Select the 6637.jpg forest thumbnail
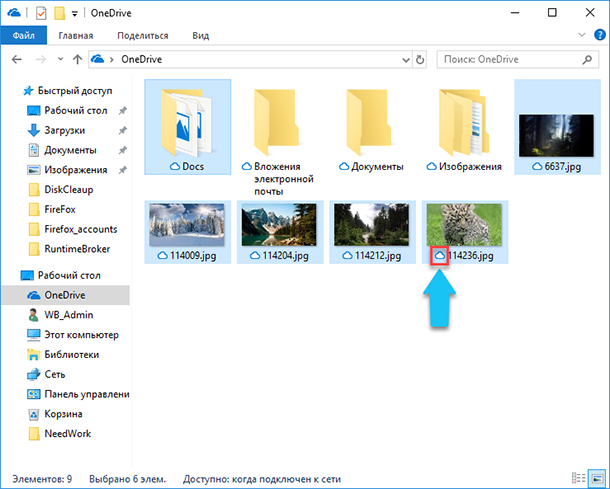Screen dimensions: 610x489 (557, 127)
